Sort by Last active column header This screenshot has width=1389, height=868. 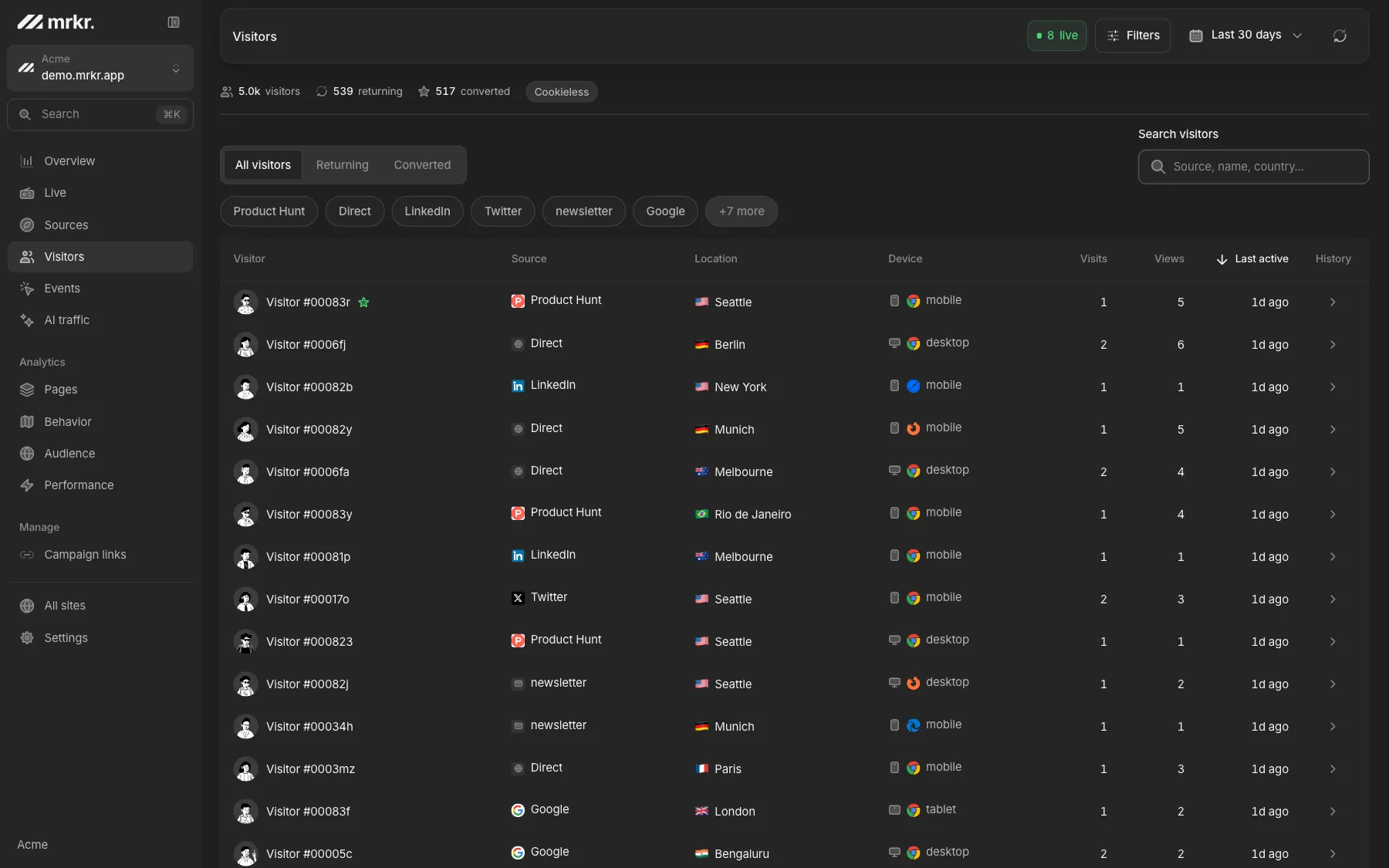click(x=1252, y=259)
